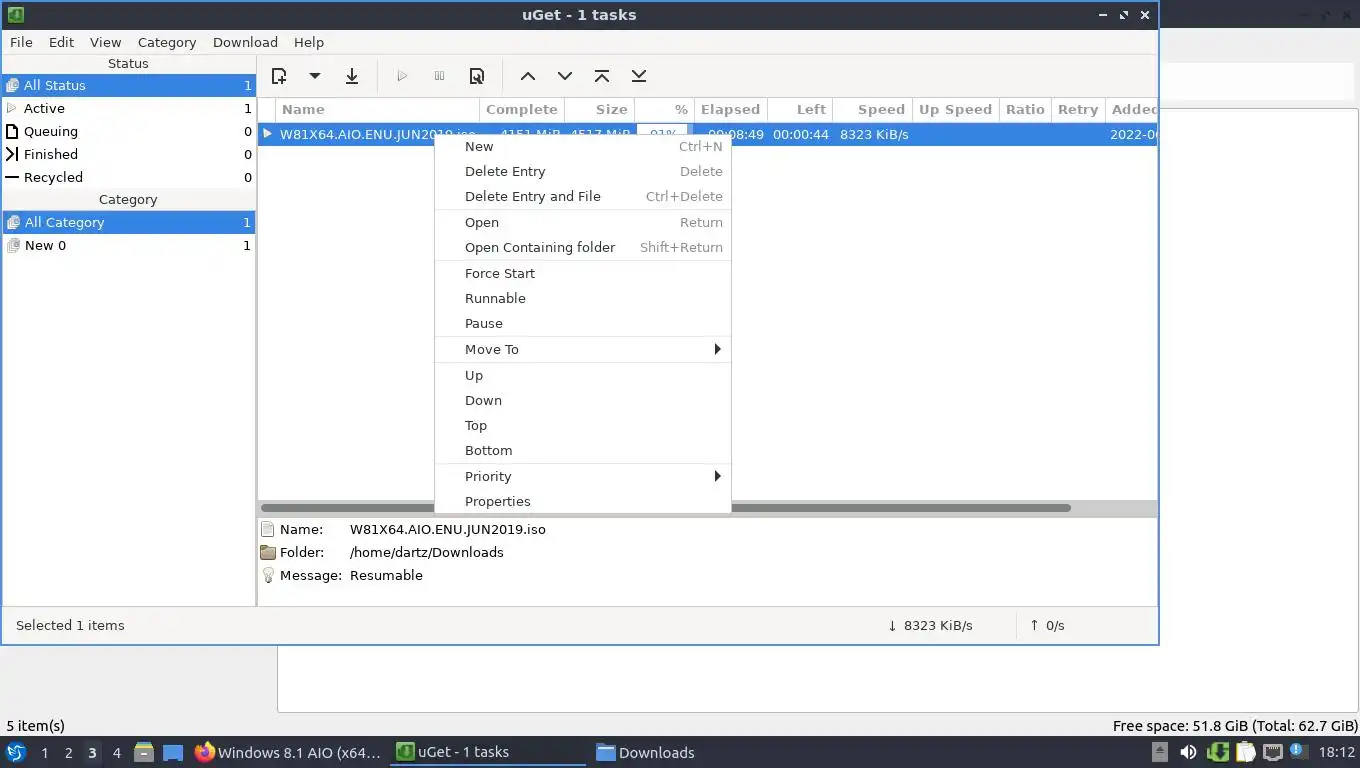Choose Runnable in the context menu
This screenshot has height=768, width=1360.
[583, 298]
